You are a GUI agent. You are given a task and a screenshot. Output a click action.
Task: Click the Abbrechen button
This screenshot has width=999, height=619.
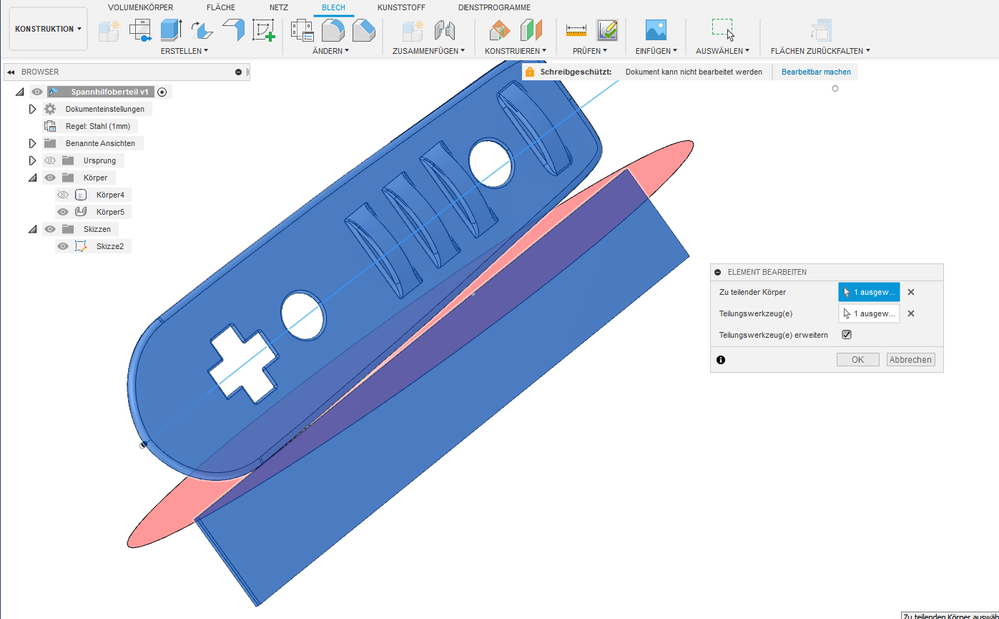pos(910,360)
